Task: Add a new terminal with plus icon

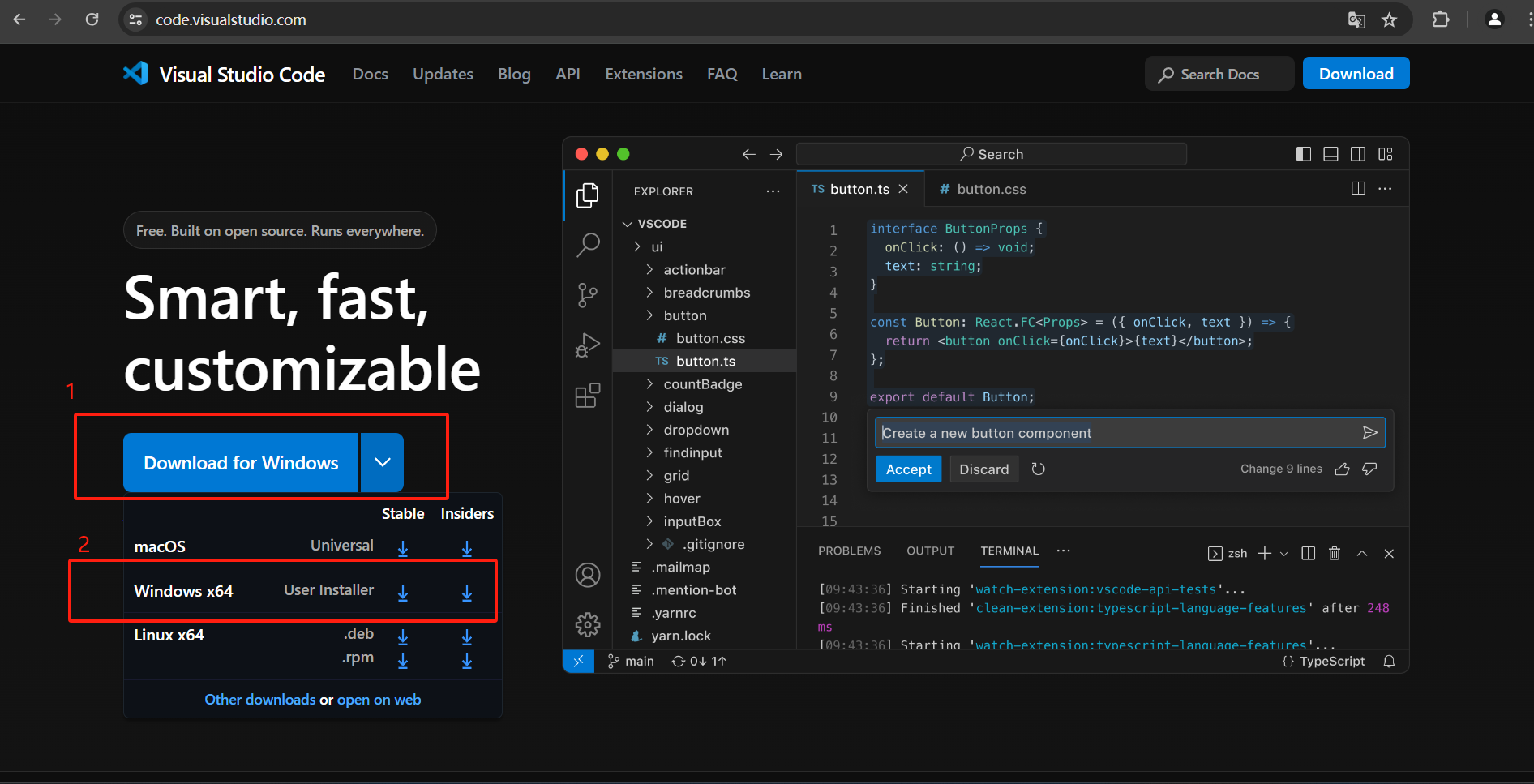Action: click(x=1265, y=553)
